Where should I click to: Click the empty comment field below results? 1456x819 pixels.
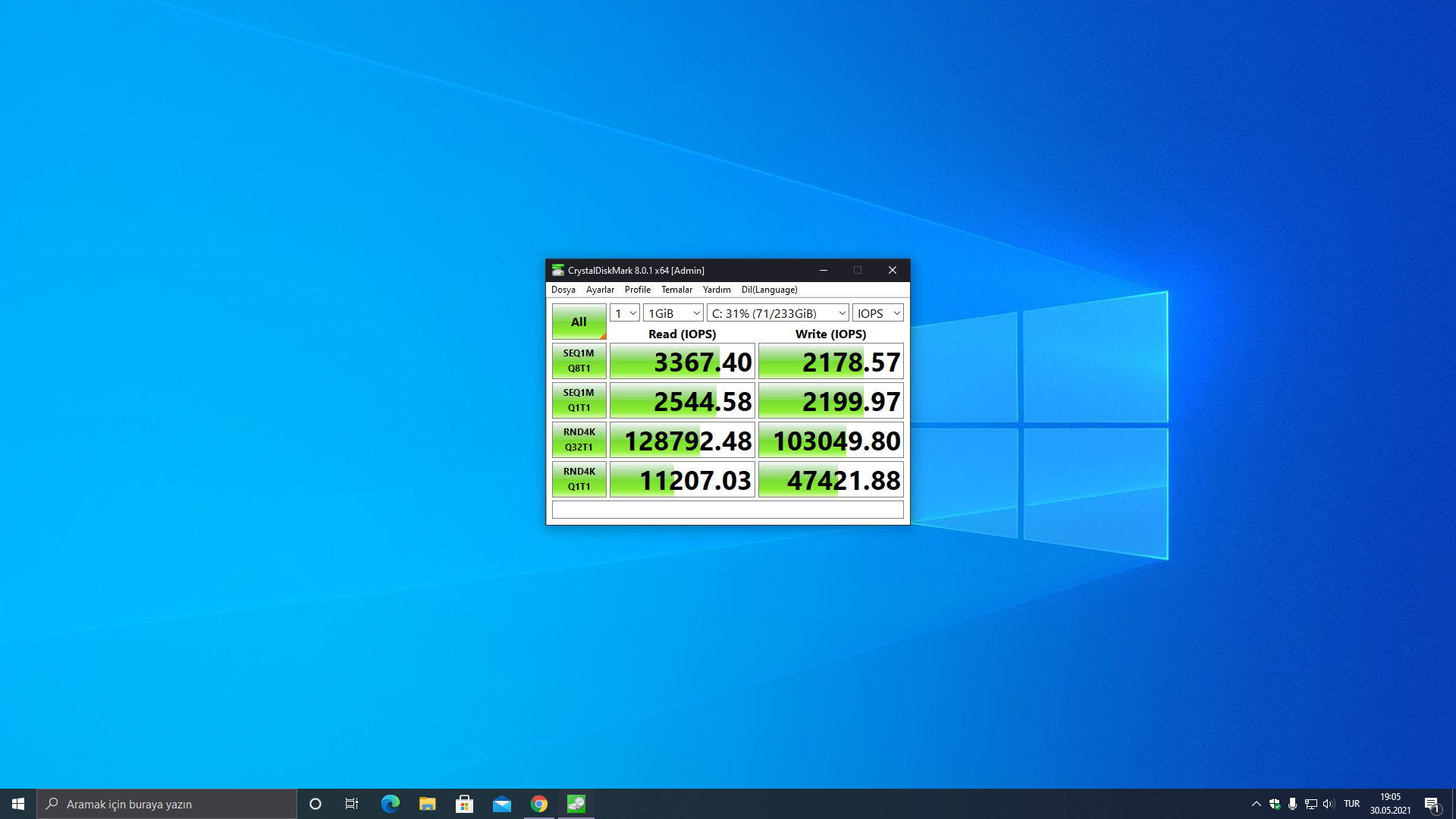[728, 510]
